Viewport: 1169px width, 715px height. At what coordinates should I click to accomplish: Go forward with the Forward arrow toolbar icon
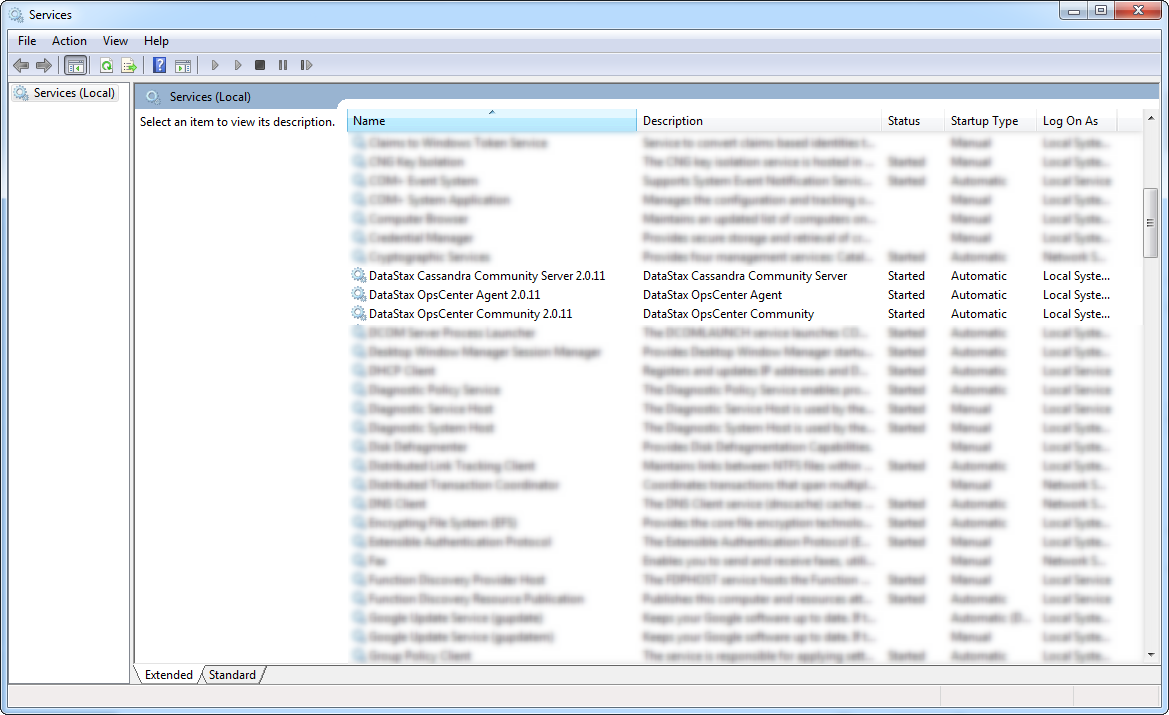tap(44, 66)
